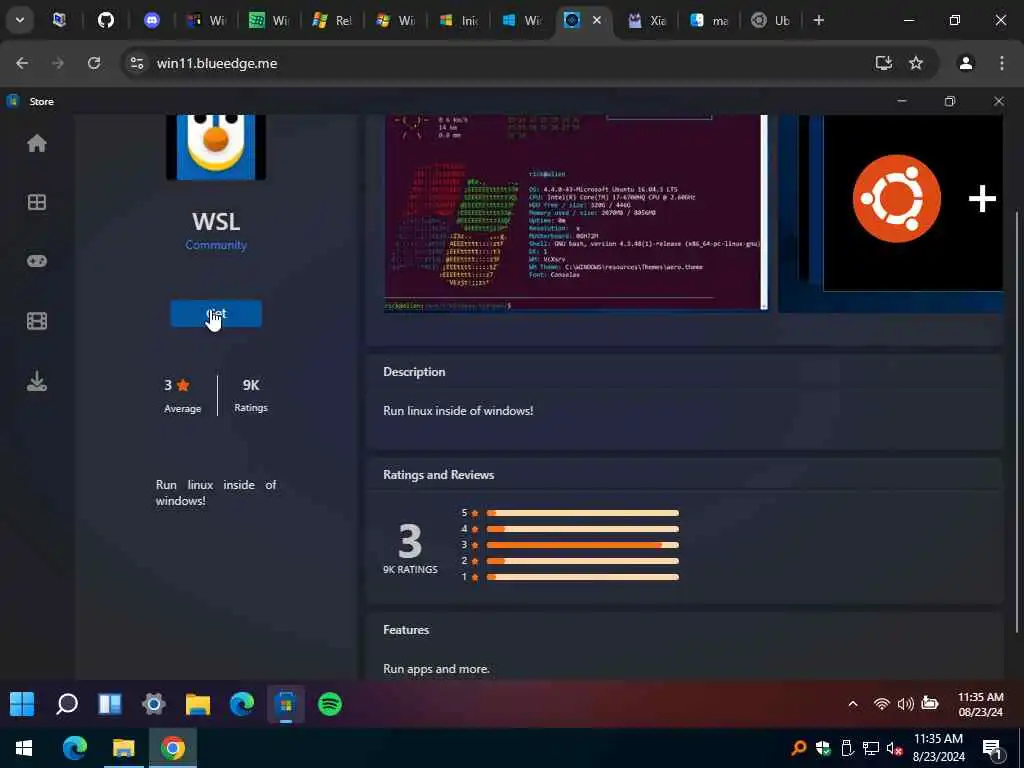
Task: Click the Chrome back arrow
Action: [x=22, y=63]
